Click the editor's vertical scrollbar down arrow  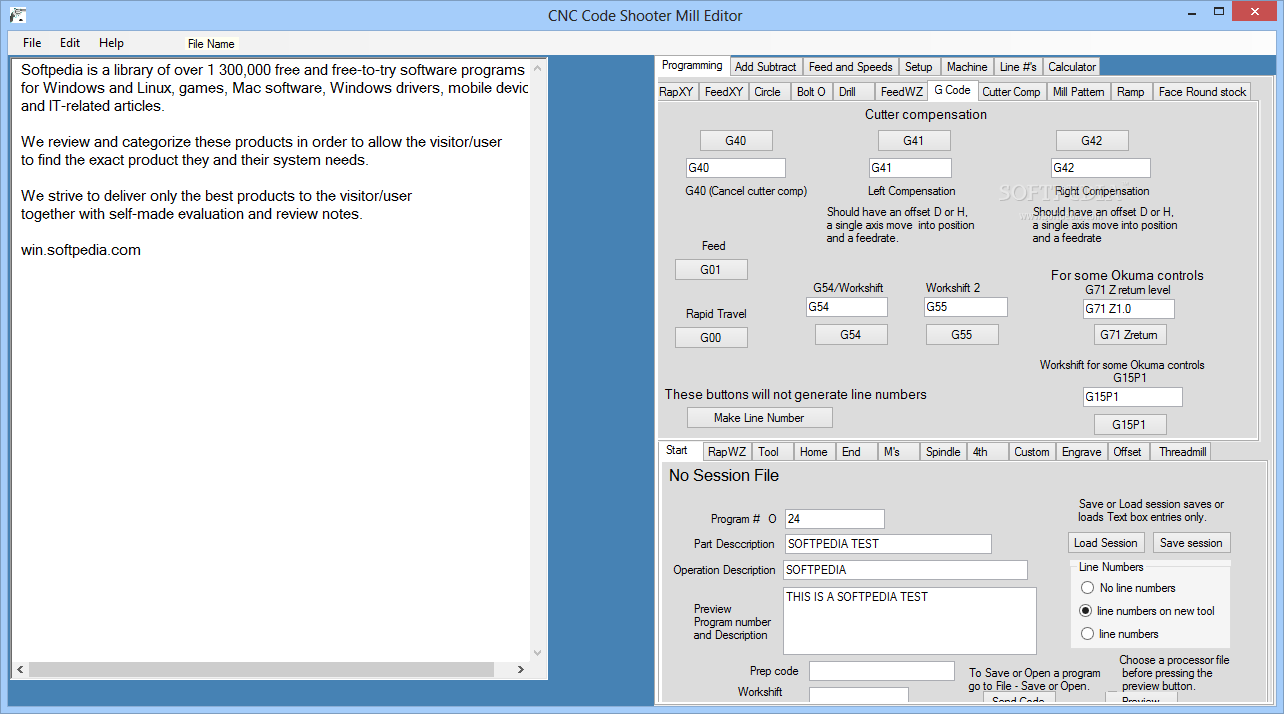click(x=538, y=652)
